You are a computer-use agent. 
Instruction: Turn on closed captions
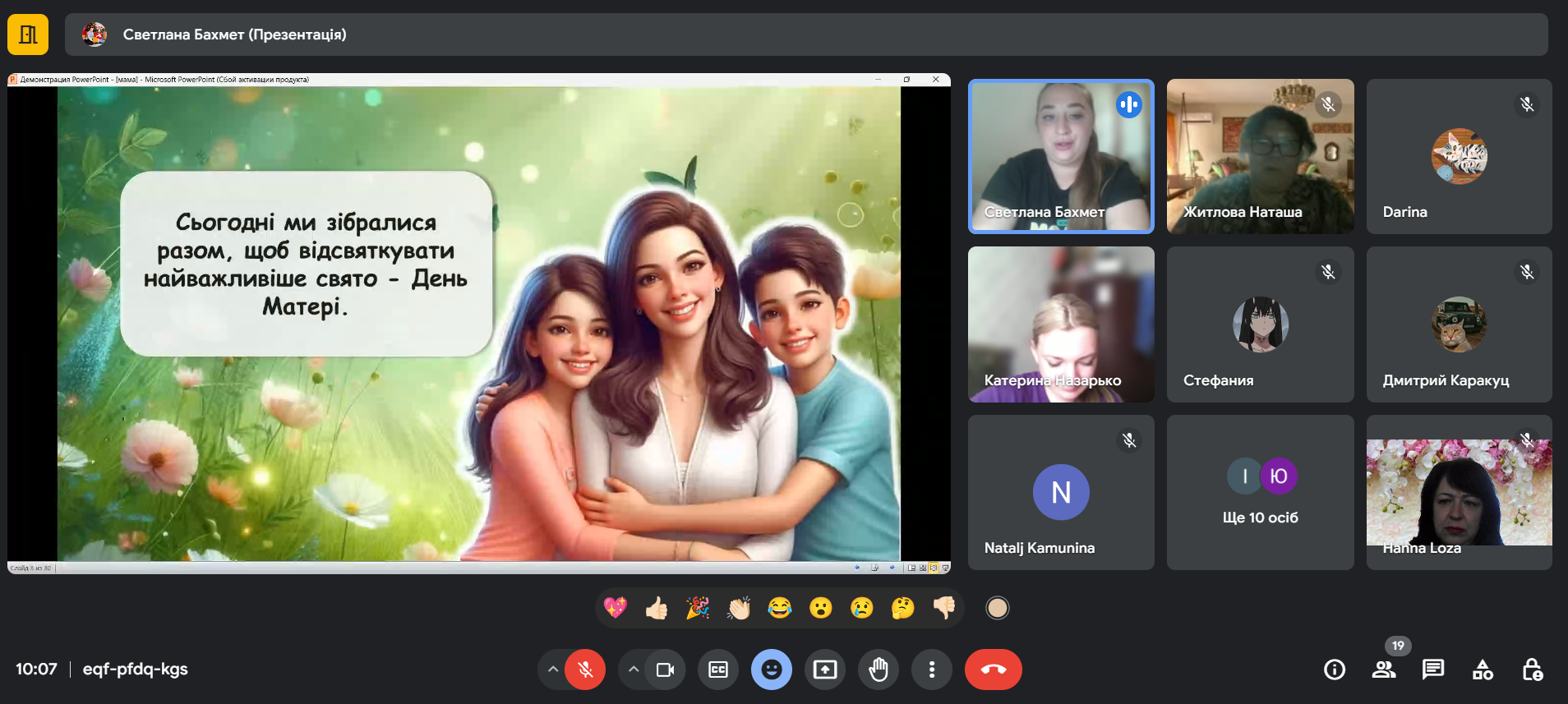tap(718, 669)
